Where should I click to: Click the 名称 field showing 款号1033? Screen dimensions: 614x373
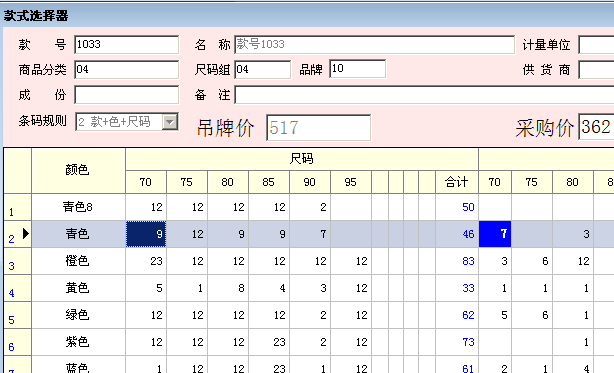click(x=374, y=45)
